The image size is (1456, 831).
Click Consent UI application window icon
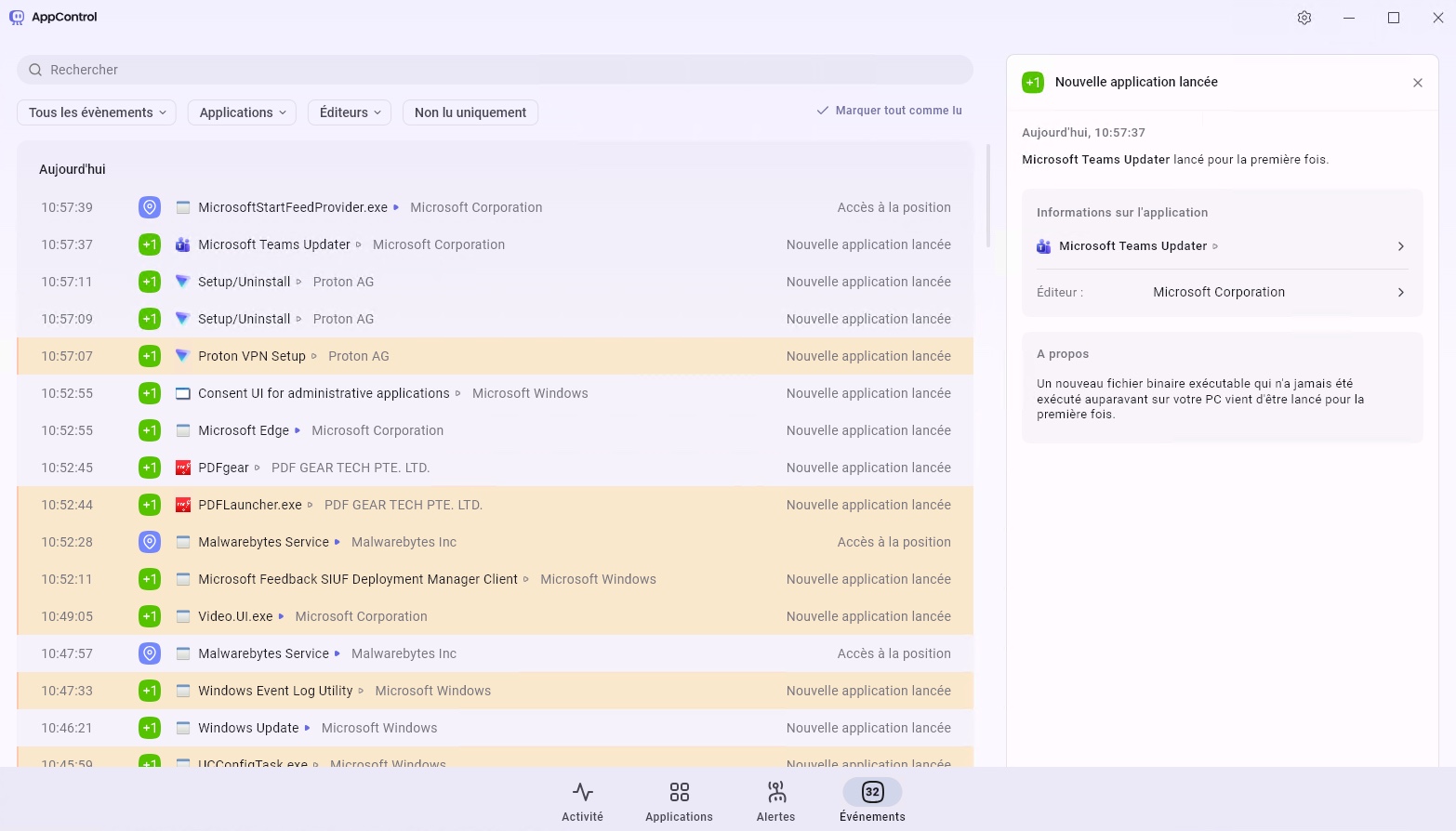[x=183, y=393]
